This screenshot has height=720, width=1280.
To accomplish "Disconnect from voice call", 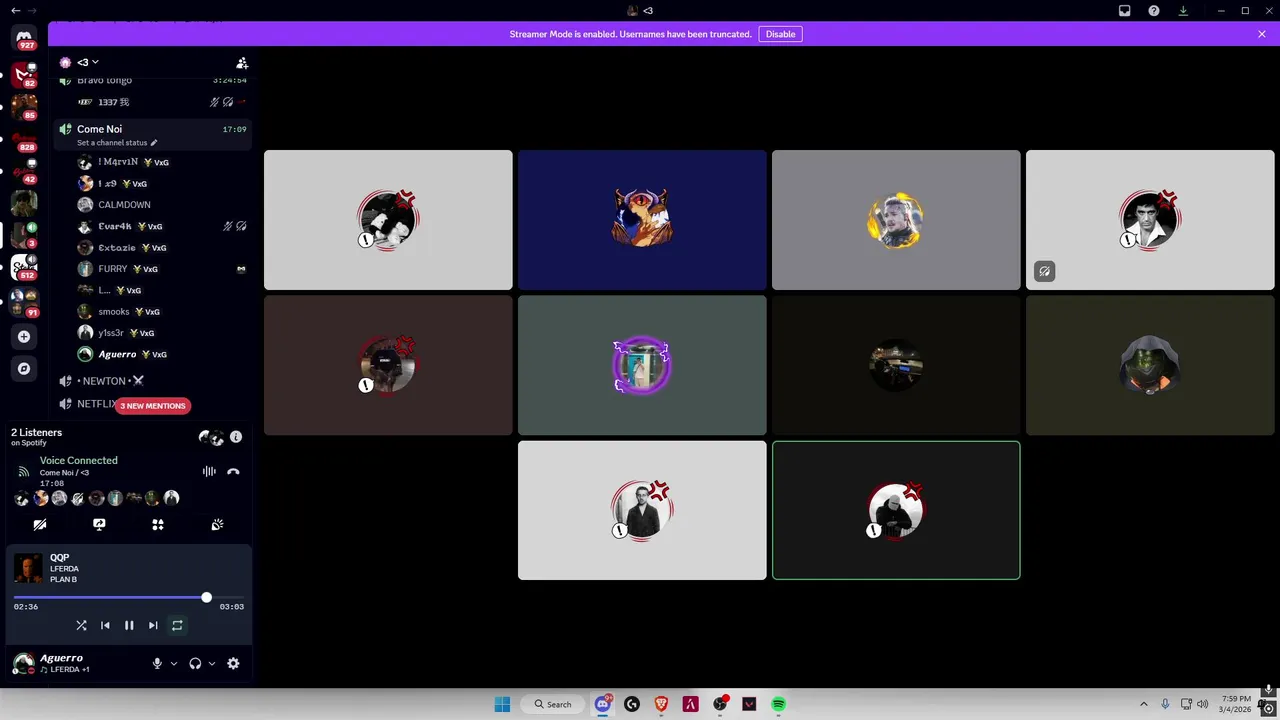I will coord(233,471).
